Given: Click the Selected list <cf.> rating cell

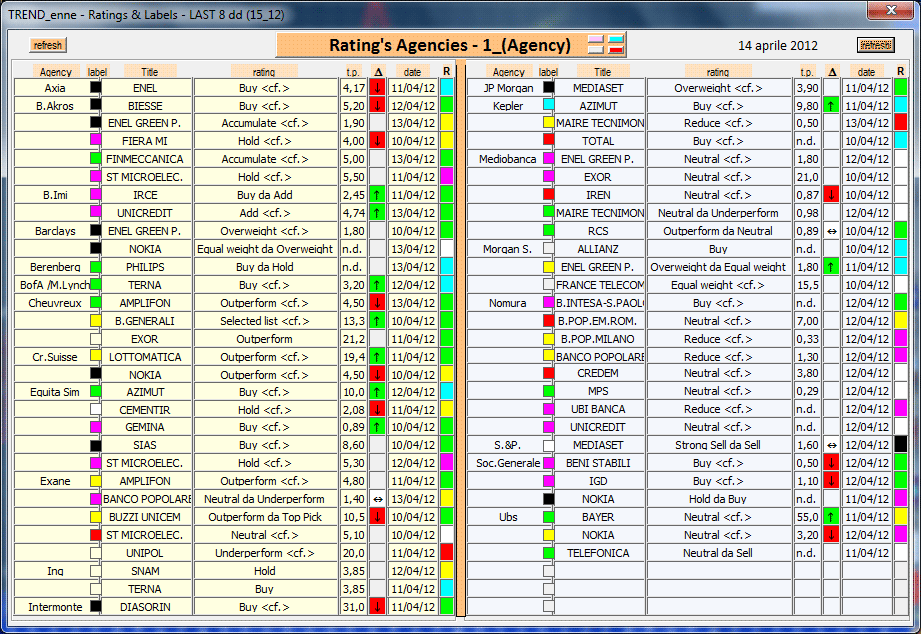Looking at the screenshot, I should 265,321.
